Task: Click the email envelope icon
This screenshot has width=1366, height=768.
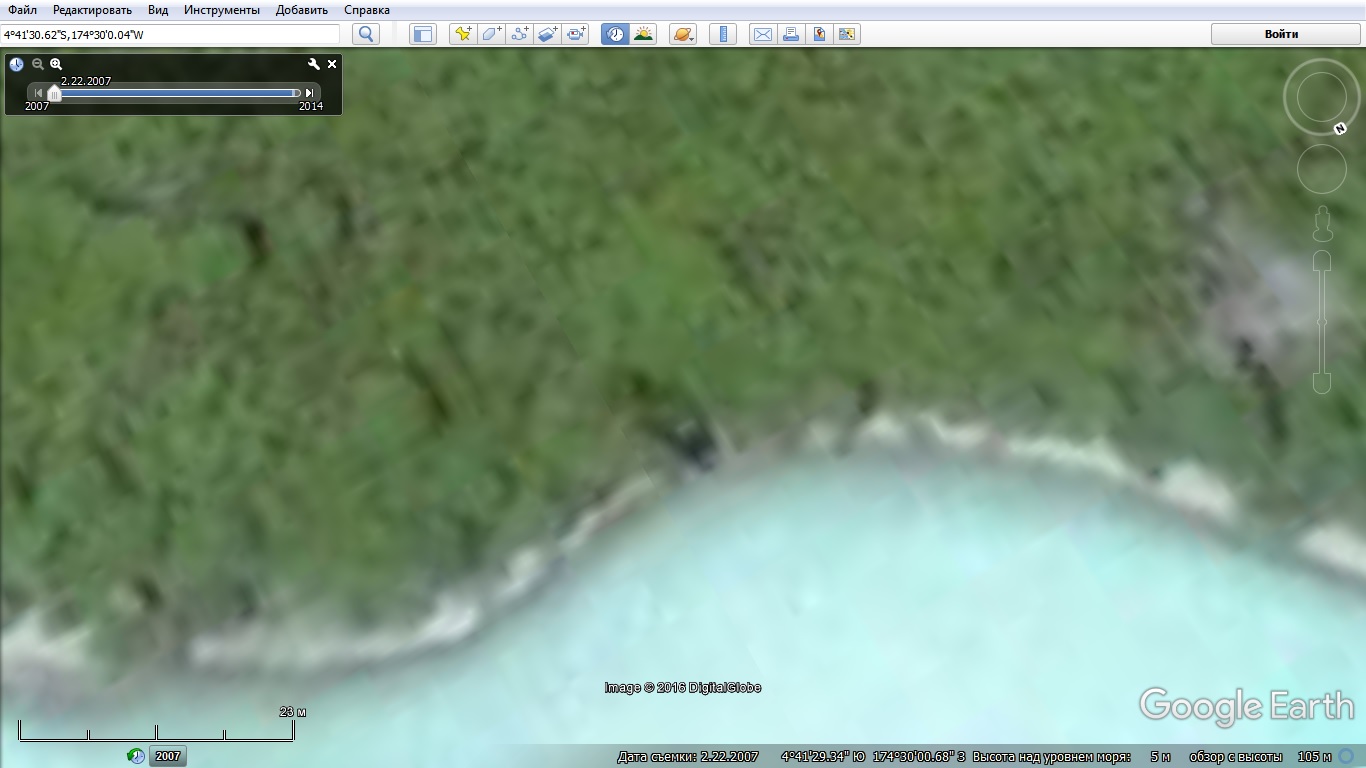Action: coord(762,34)
